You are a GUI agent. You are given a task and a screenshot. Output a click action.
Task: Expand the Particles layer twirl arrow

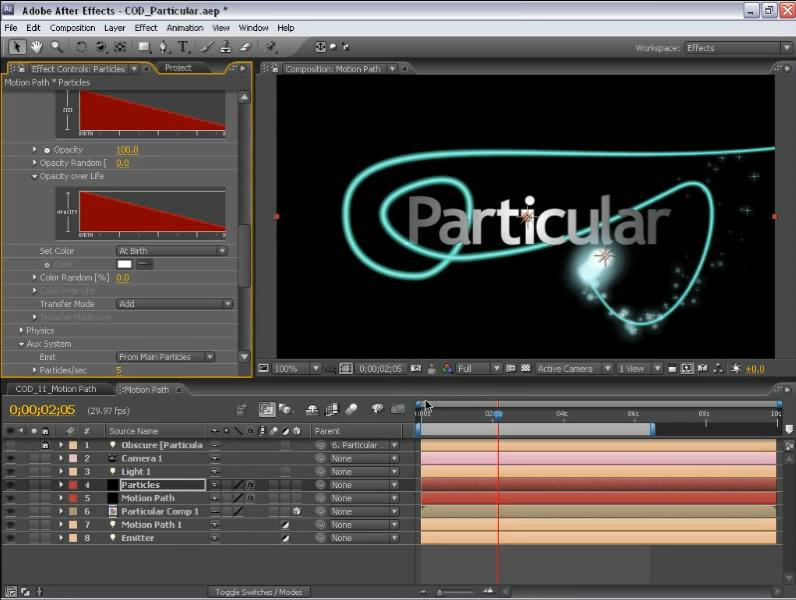(x=61, y=485)
